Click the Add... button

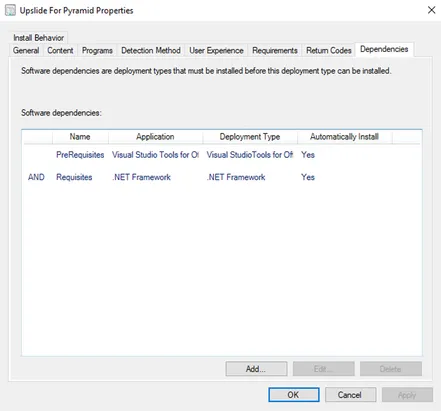pyautogui.click(x=256, y=369)
